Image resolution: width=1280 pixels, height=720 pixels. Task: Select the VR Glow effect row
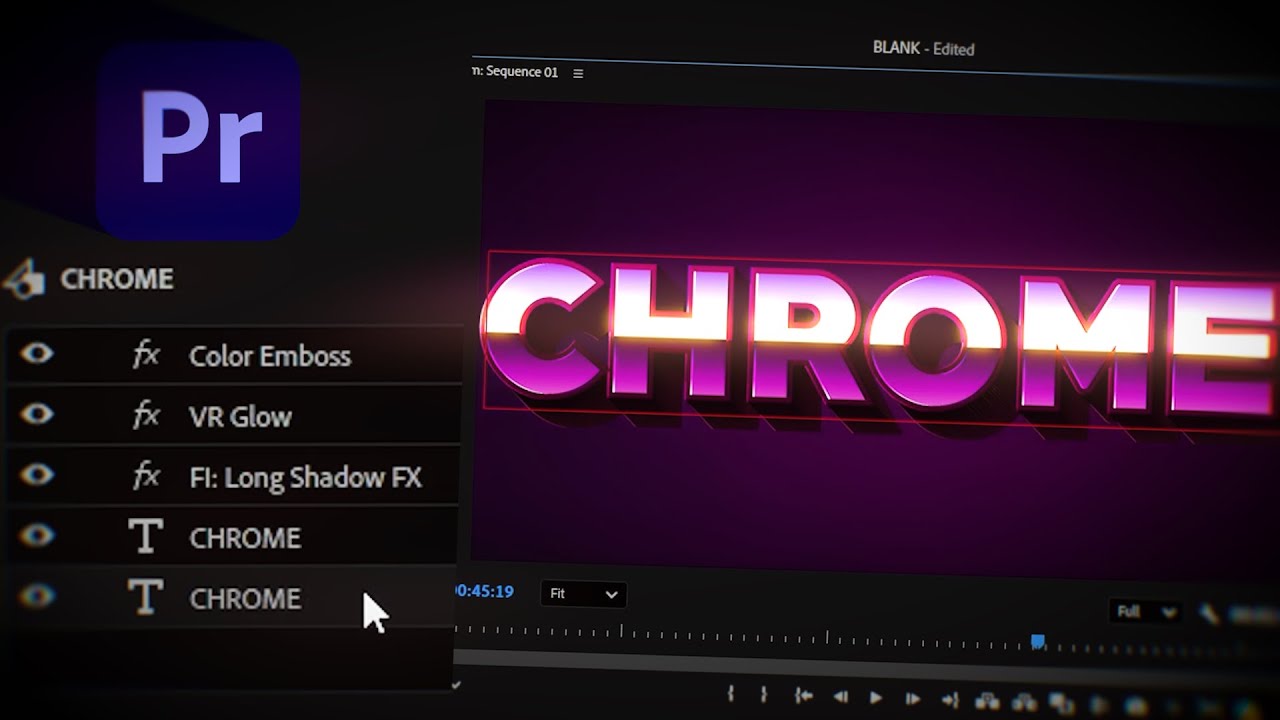232,416
